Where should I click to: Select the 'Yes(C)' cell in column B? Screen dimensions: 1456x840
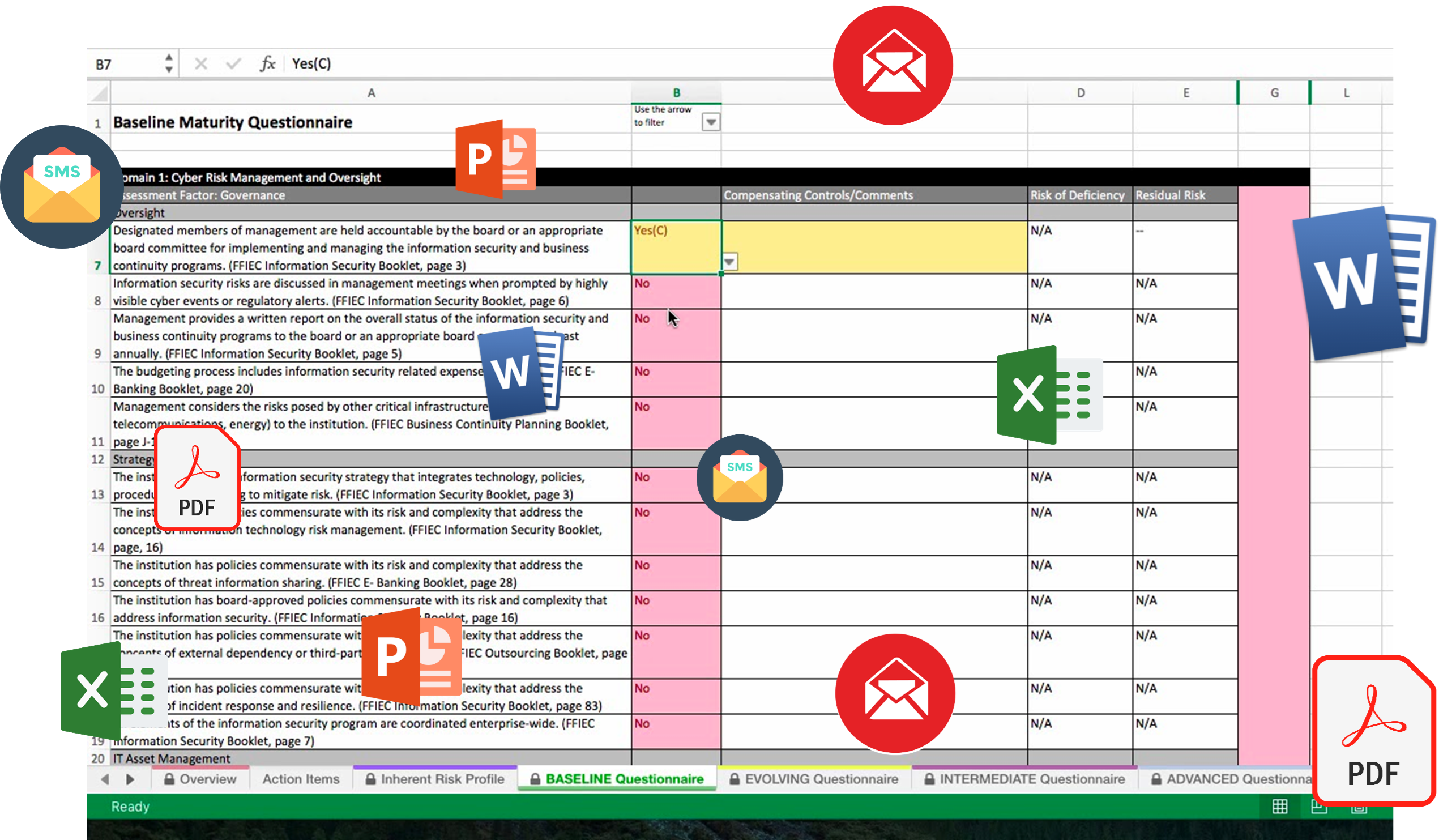click(676, 247)
